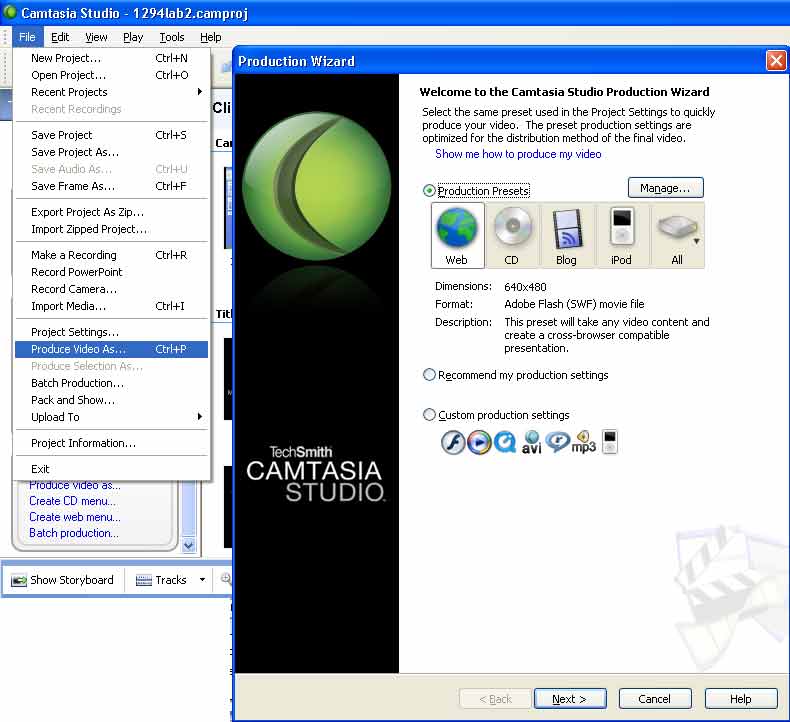Screen dimensions: 790x722
Task: Choose the iPod production preset
Action: click(x=621, y=235)
